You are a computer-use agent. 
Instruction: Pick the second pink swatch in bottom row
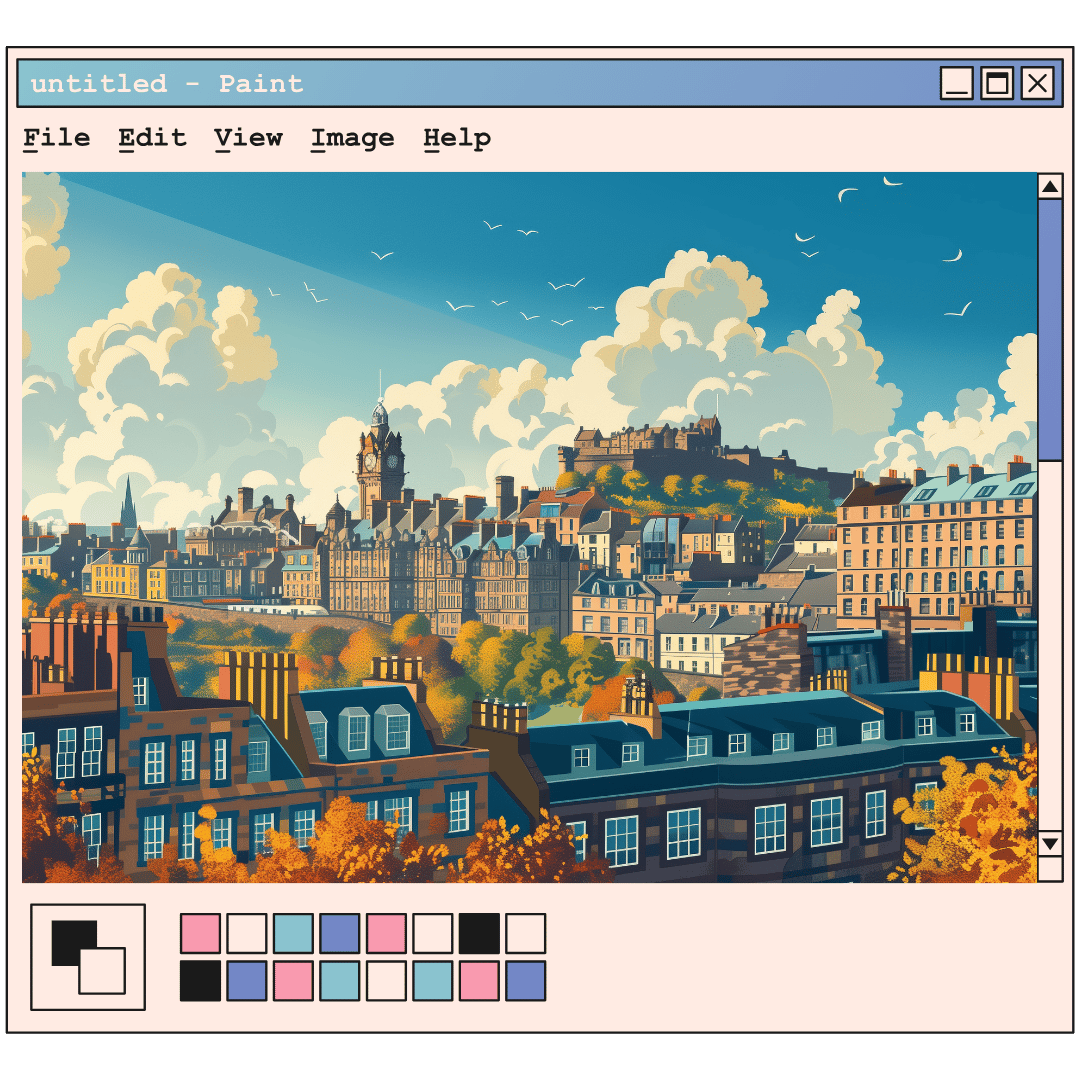[x=479, y=981]
